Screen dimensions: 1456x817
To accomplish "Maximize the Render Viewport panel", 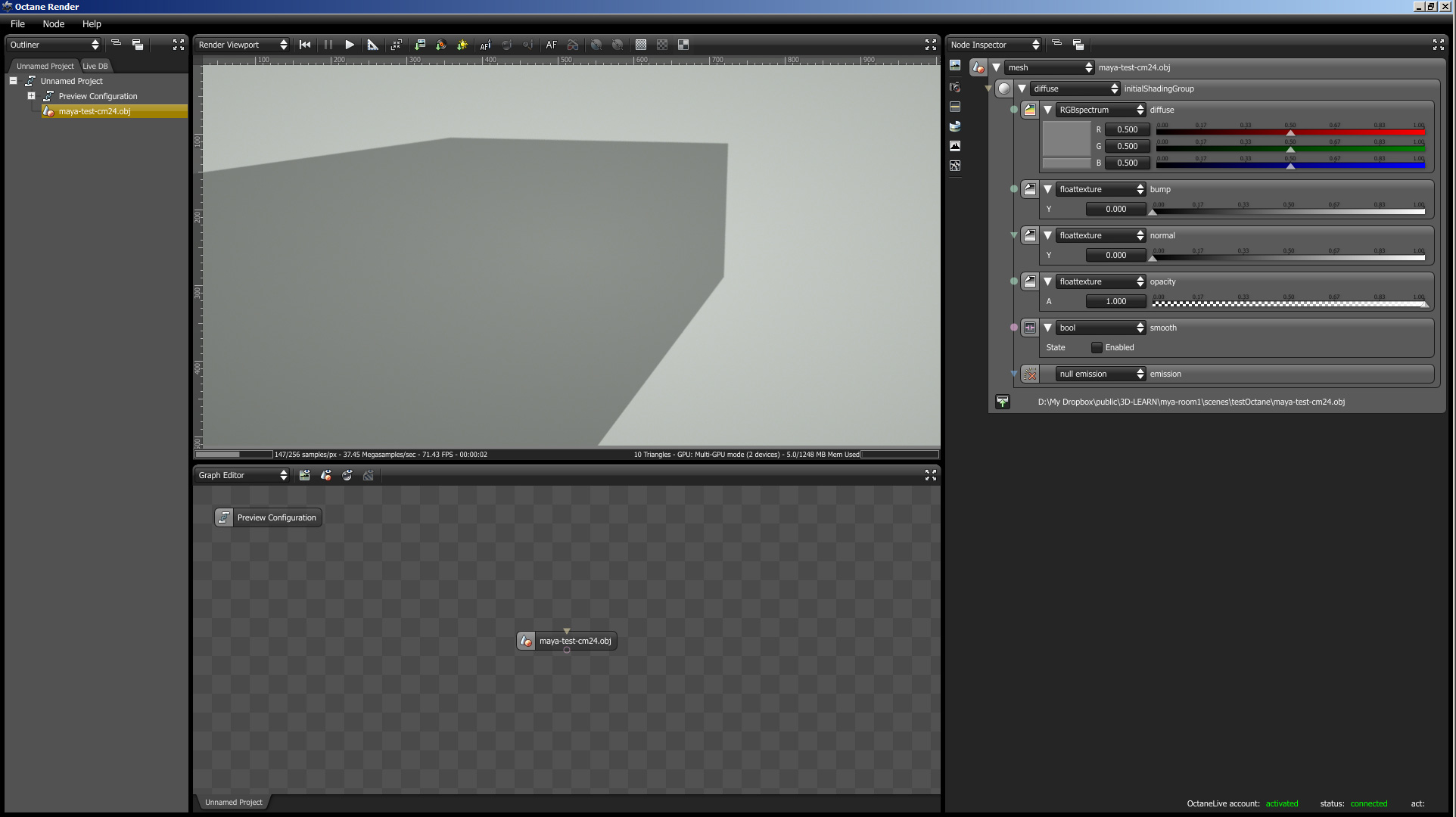I will point(930,45).
